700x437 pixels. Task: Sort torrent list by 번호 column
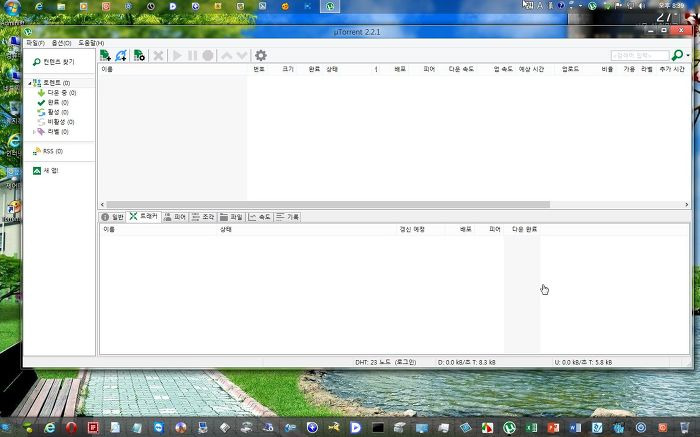(x=259, y=69)
